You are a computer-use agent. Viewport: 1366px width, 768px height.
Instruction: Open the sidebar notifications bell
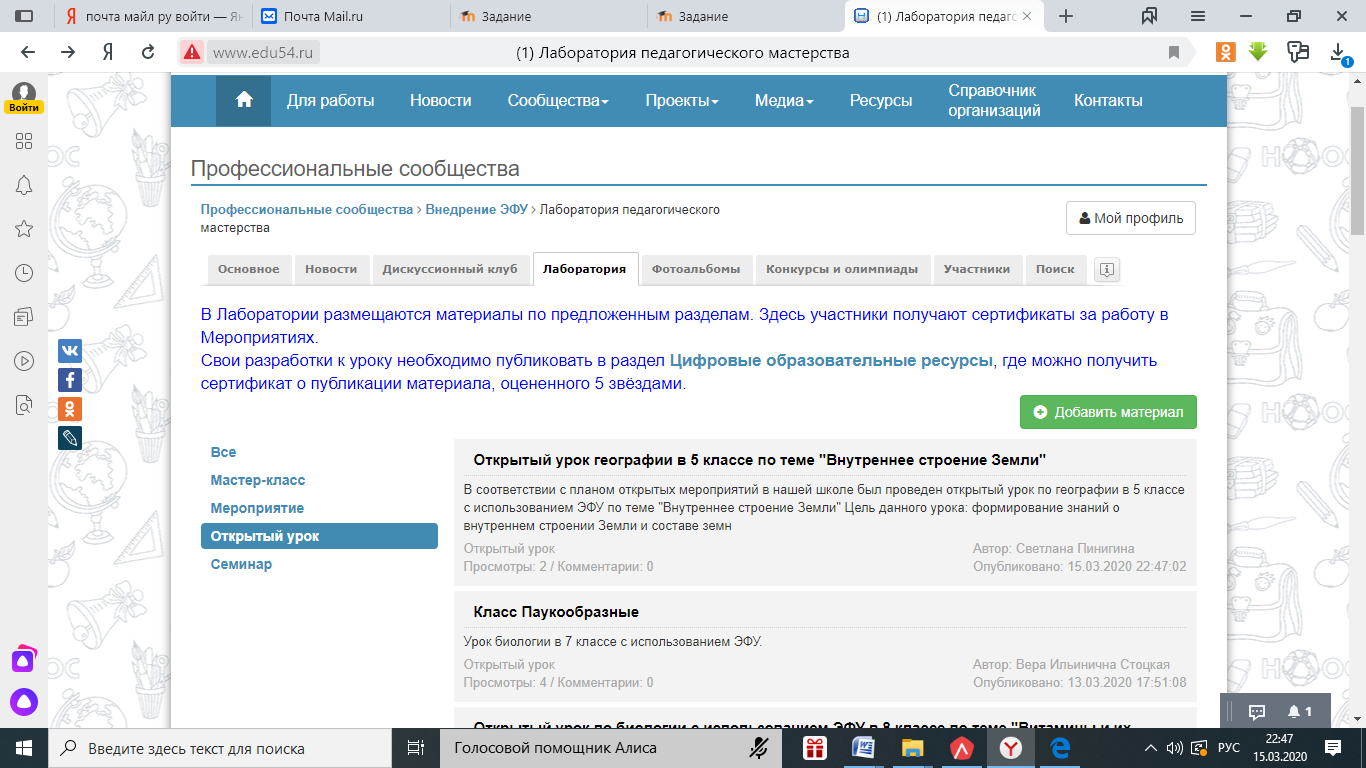point(24,185)
